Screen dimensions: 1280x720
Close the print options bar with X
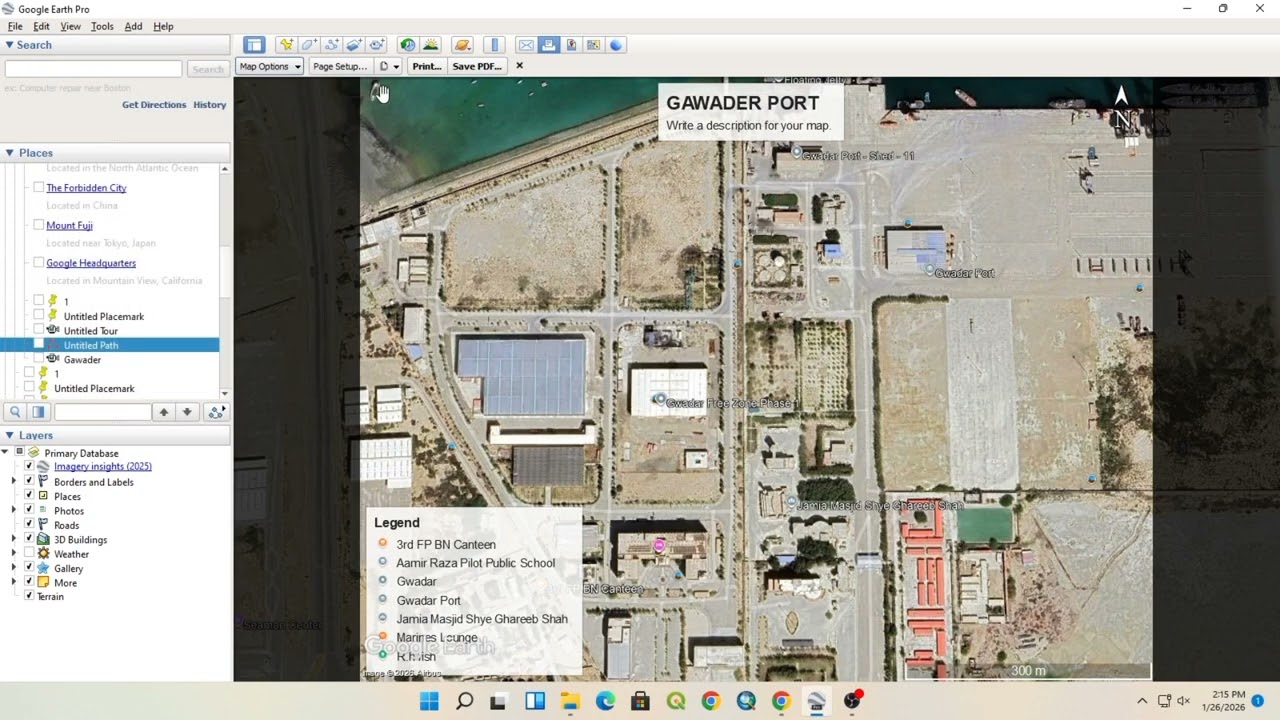[519, 66]
